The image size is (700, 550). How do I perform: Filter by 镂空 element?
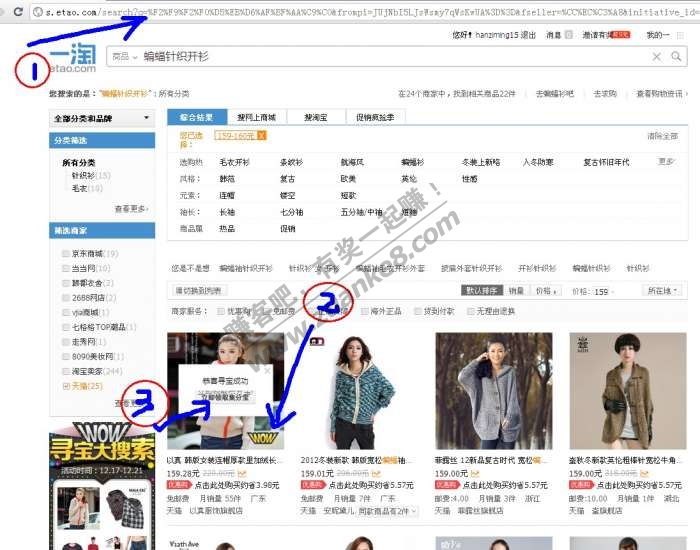288,196
